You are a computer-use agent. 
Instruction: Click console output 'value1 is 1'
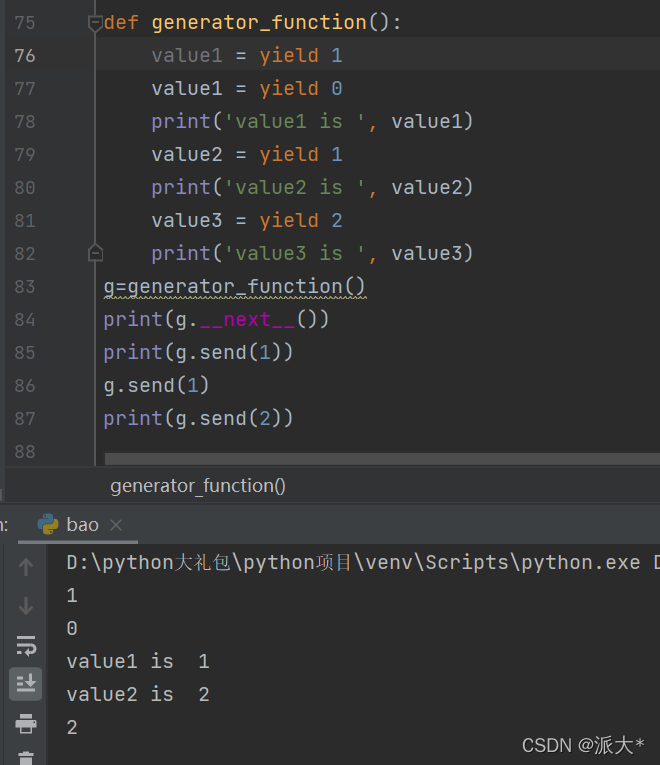138,662
